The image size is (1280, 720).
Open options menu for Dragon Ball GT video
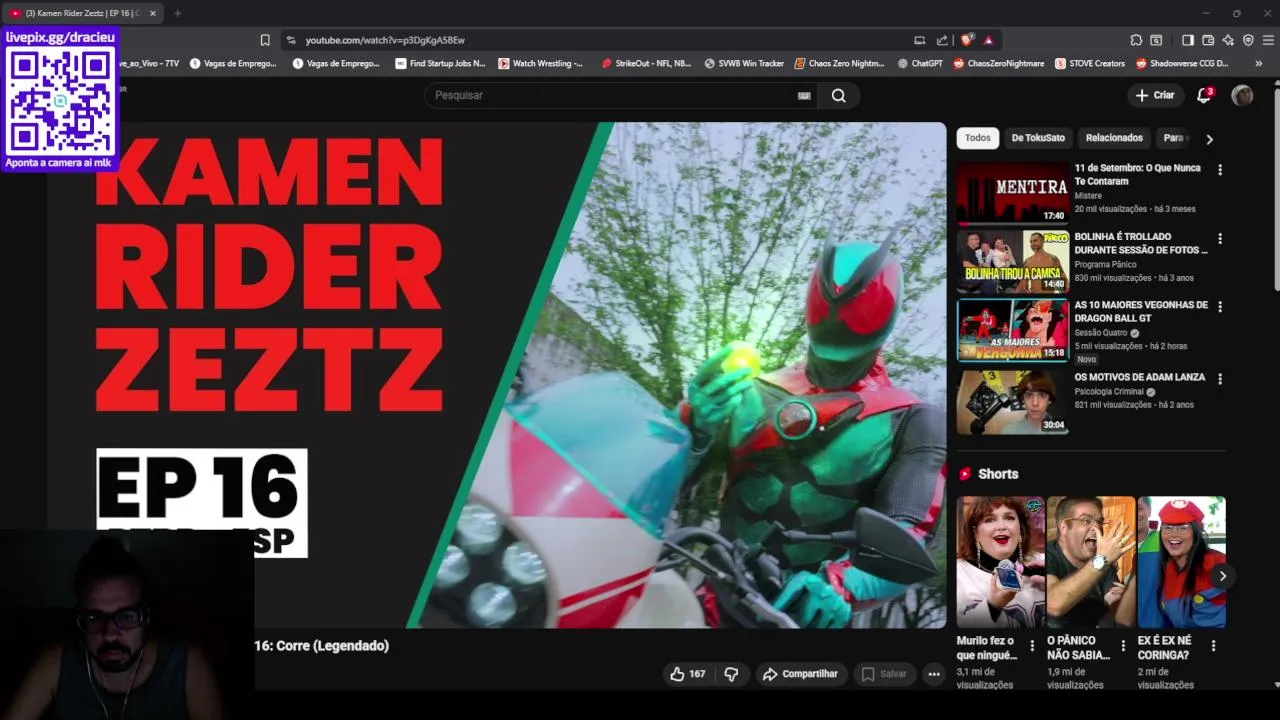[1220, 307]
